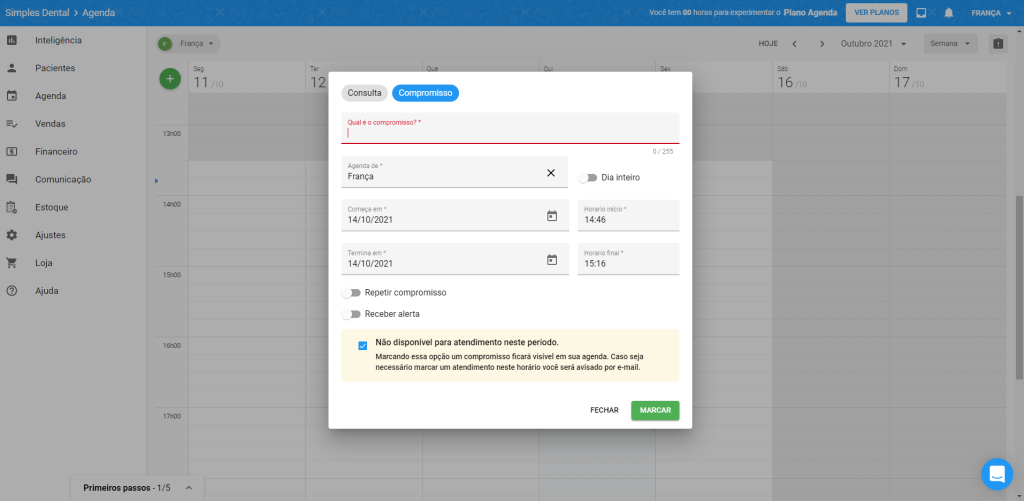Click the Estoque clipboard icon
1024x501 pixels.
click(12, 208)
